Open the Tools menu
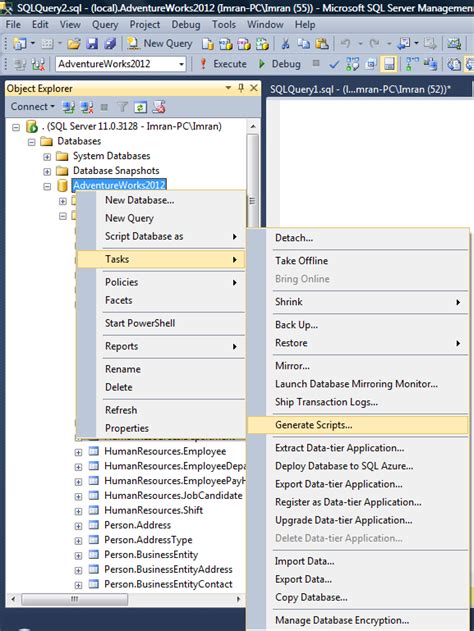Viewport: 474px width, 631px height. click(x=224, y=25)
